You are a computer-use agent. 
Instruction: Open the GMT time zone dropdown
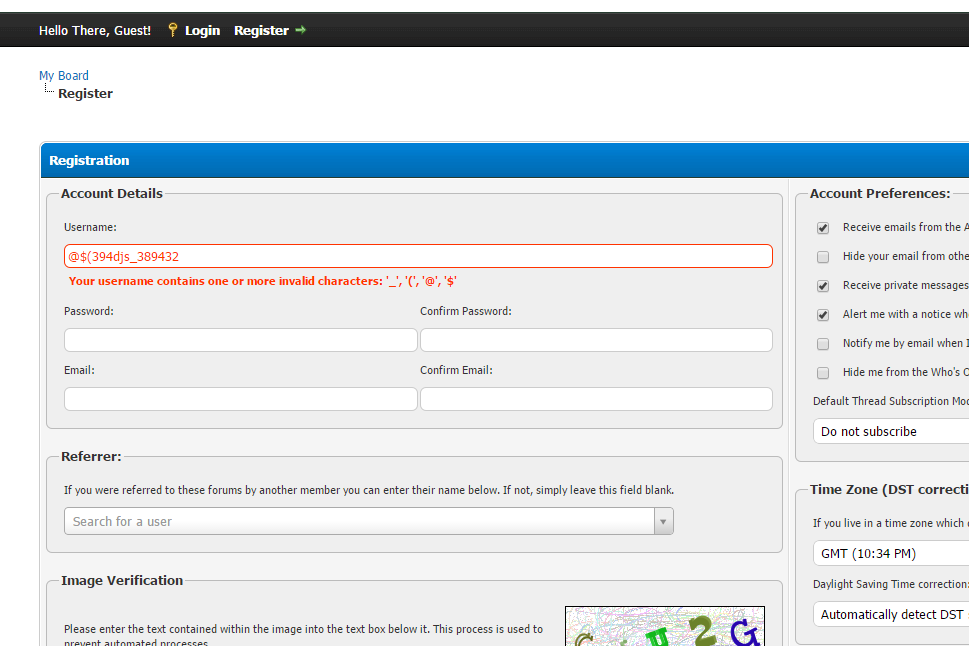click(x=892, y=553)
